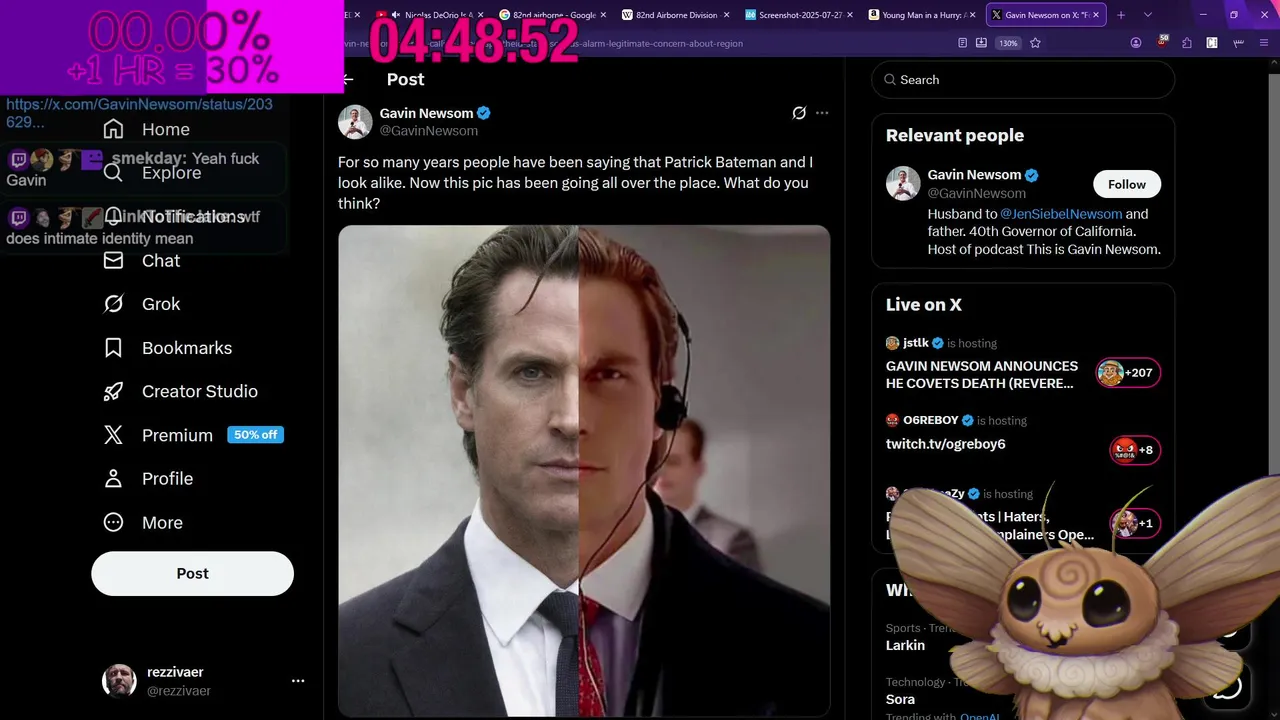Follow Gavin Newsom in Relevant people

pos(1126,184)
